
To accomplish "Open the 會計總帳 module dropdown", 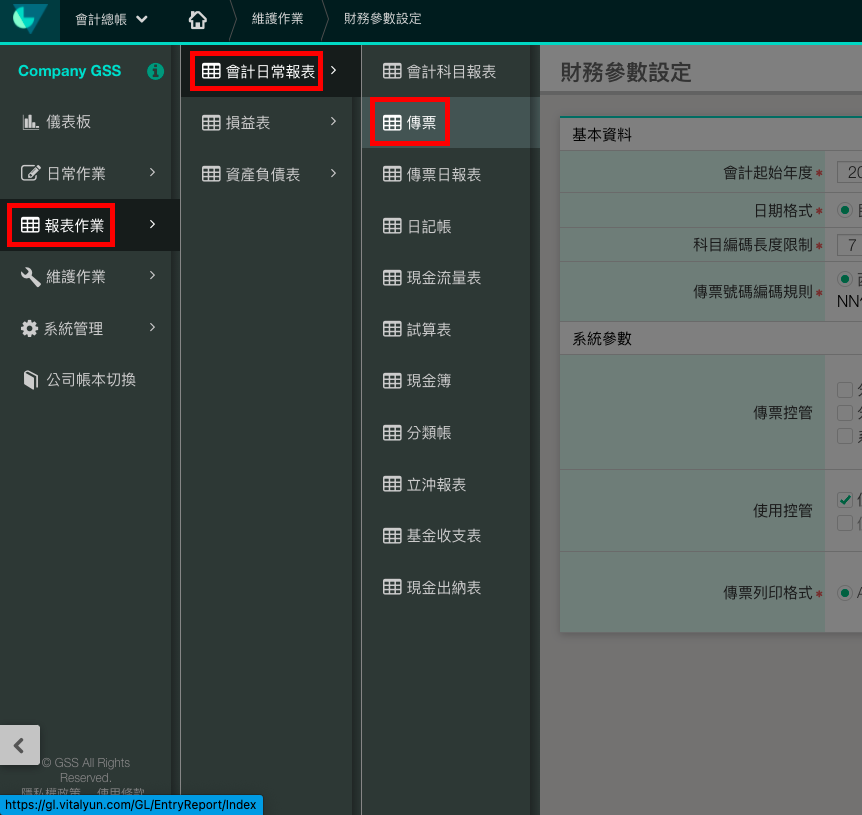I will (111, 19).
